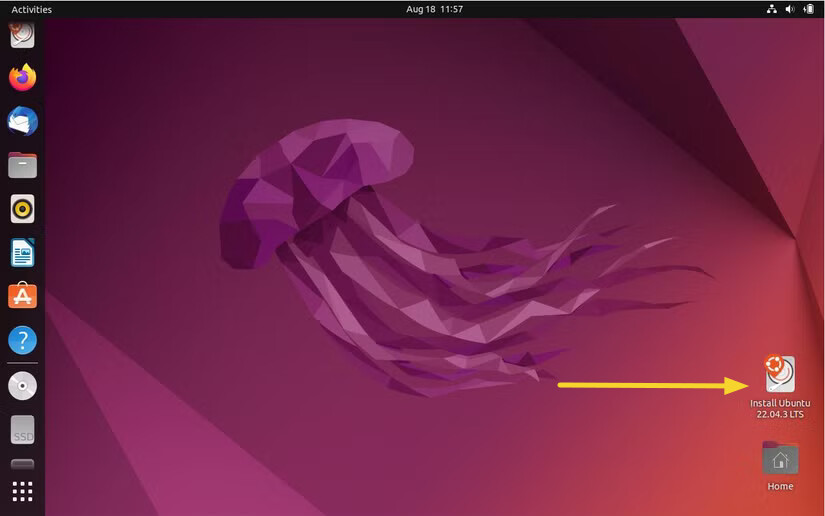Viewport: 825px width, 516px height.
Task: Click the optical disc icon in dock
Action: pos(22,386)
